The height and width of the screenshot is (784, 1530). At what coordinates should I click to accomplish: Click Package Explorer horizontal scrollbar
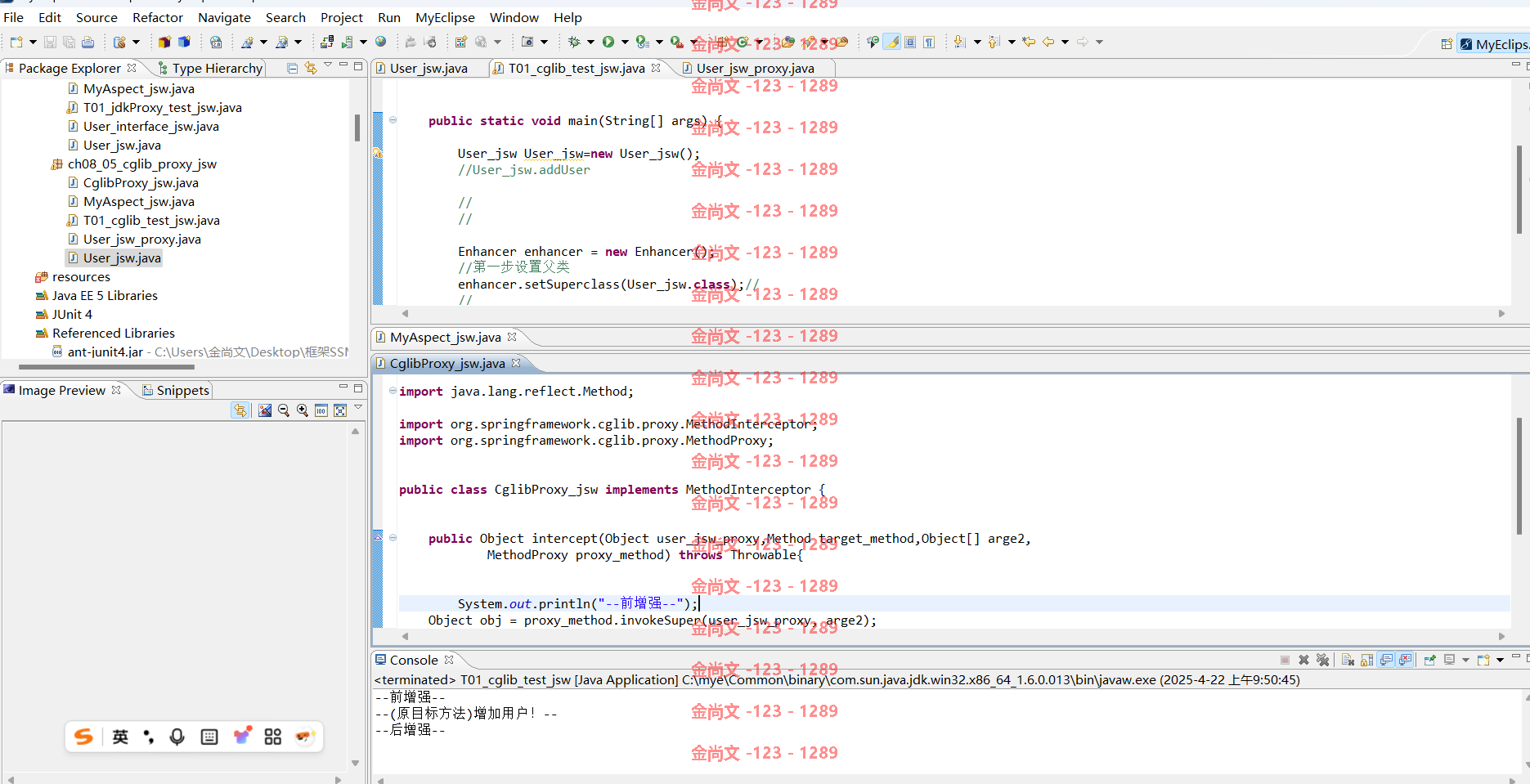[106, 366]
